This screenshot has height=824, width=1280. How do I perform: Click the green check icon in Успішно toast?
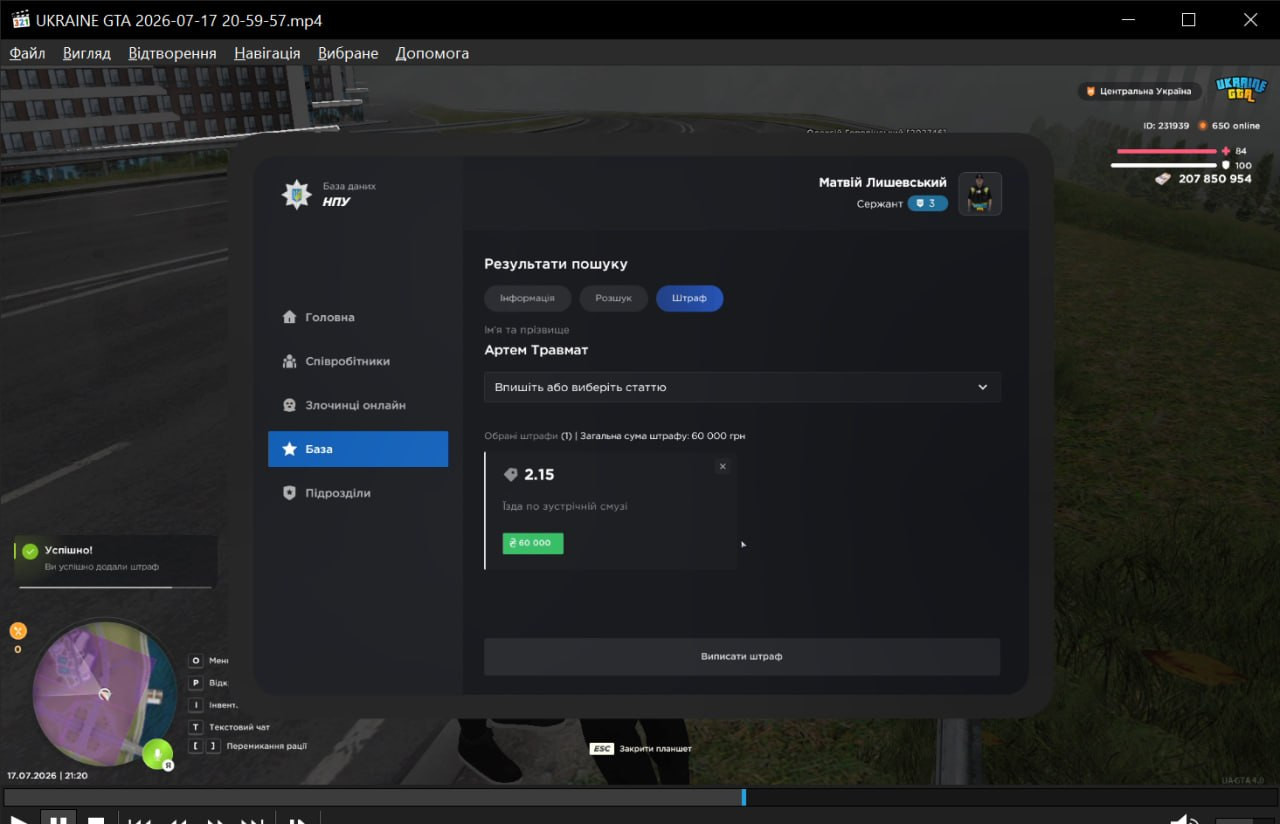click(x=30, y=551)
